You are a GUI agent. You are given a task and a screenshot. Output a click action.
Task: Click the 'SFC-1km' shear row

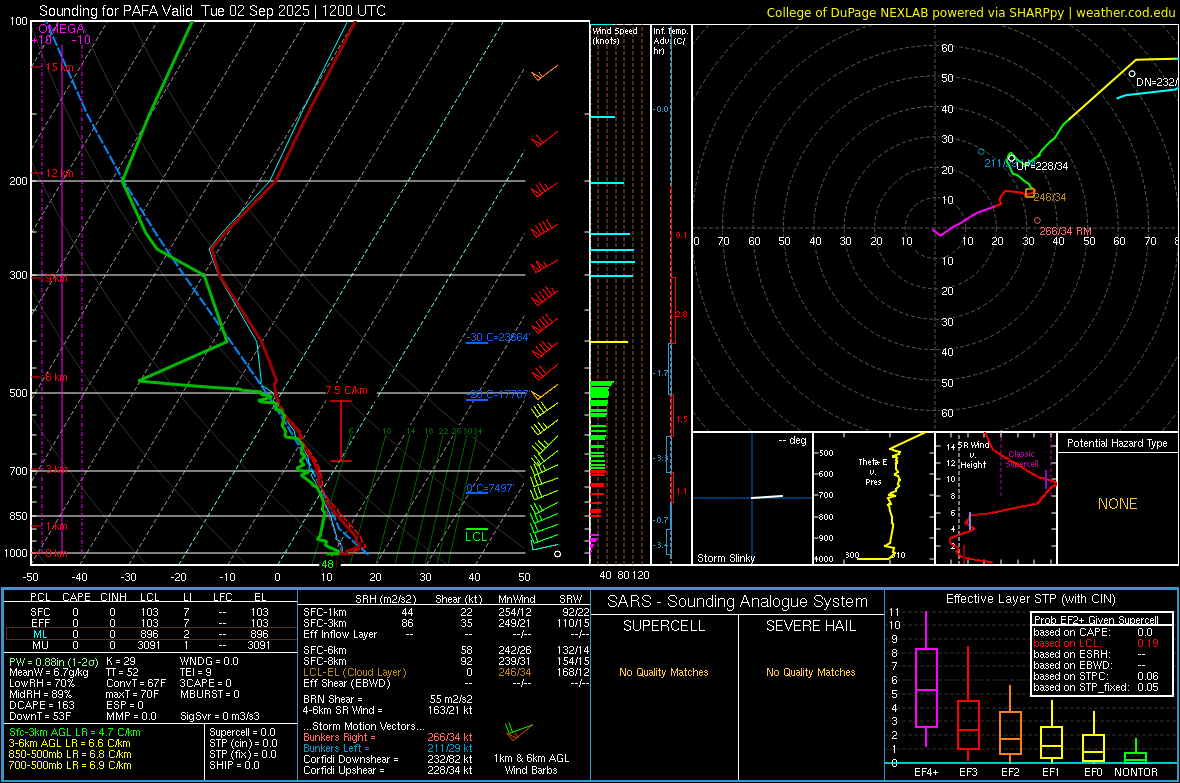pos(446,612)
